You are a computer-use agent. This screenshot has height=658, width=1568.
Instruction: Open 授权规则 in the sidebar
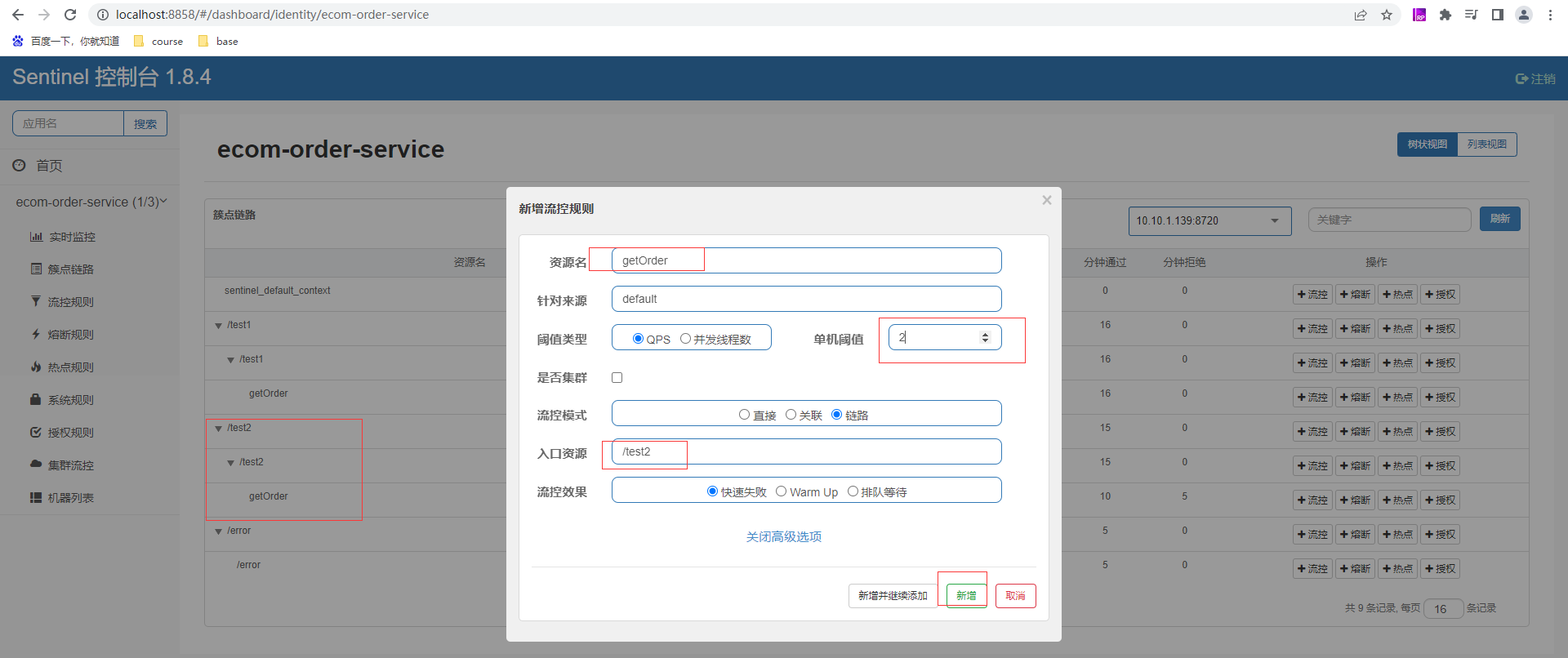[x=62, y=433]
